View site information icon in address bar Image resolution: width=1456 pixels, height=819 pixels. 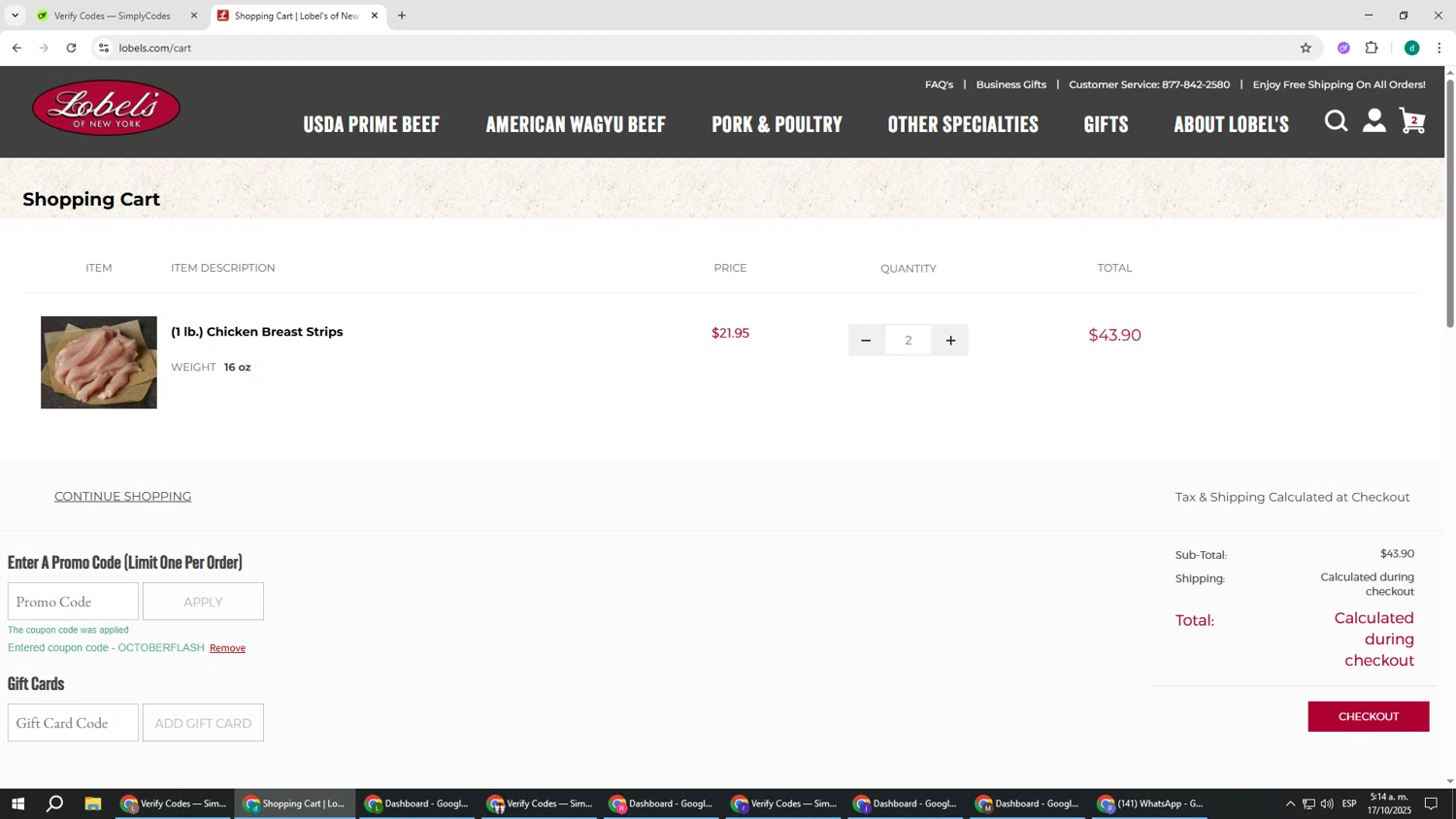tap(104, 48)
